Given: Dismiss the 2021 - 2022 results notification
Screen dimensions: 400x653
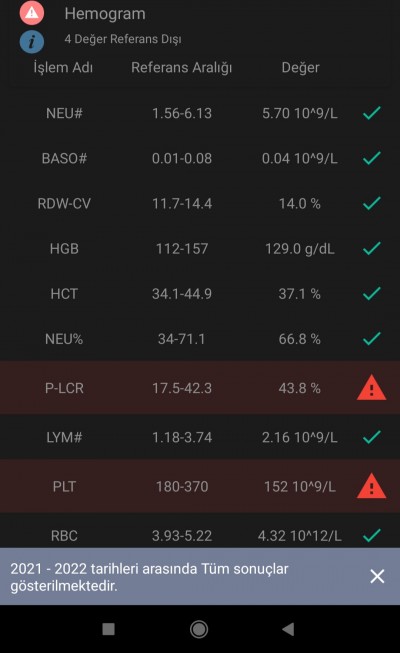Looking at the screenshot, I should (377, 576).
